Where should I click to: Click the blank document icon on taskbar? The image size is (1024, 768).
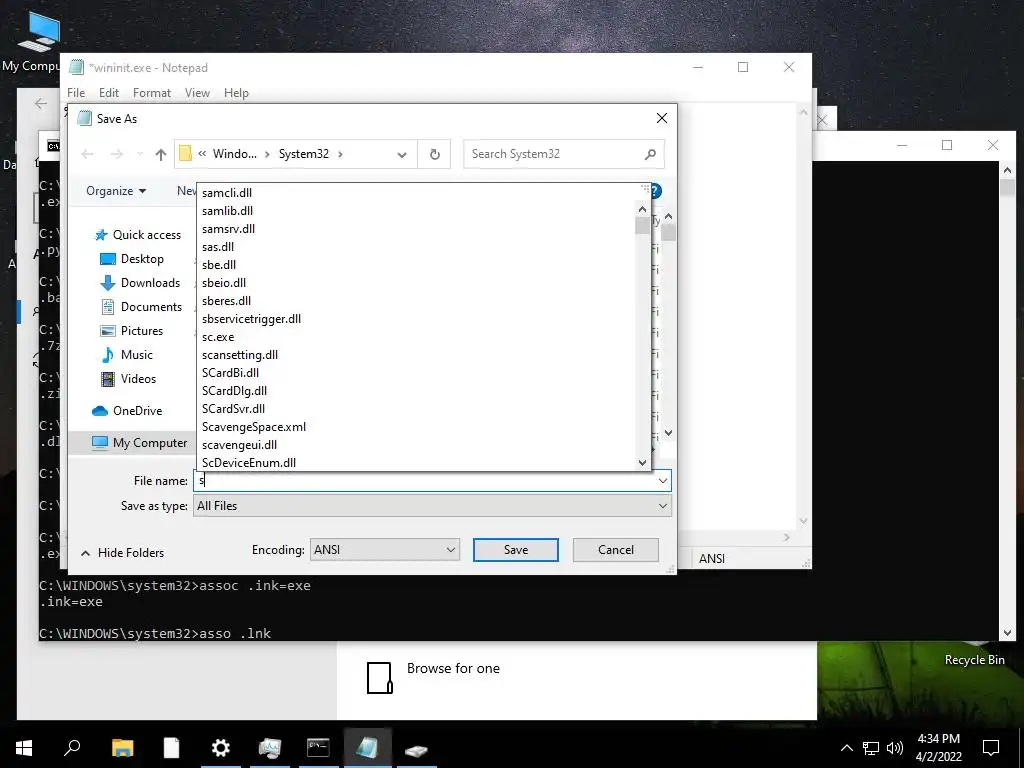pos(171,748)
